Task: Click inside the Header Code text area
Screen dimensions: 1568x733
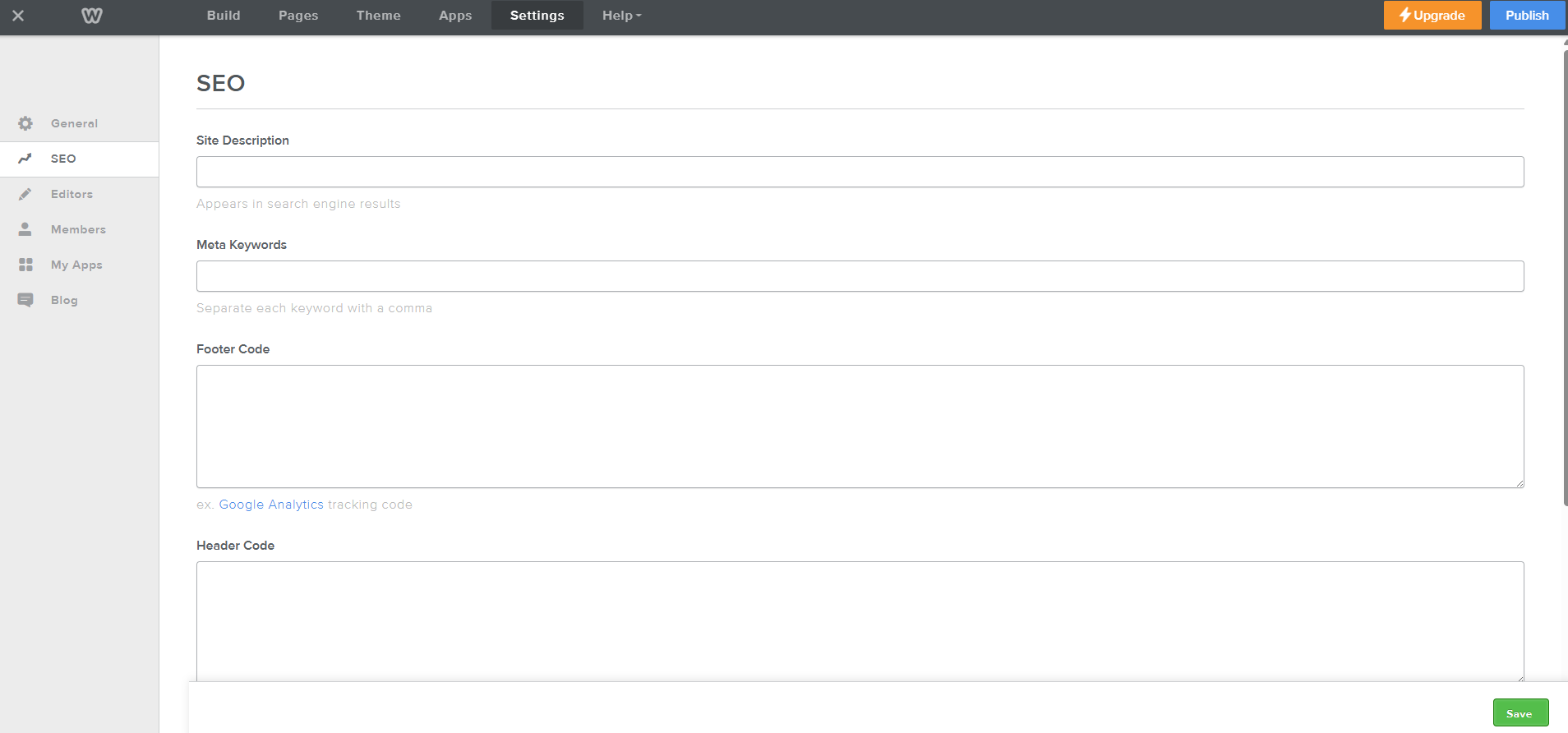Action: 860,621
